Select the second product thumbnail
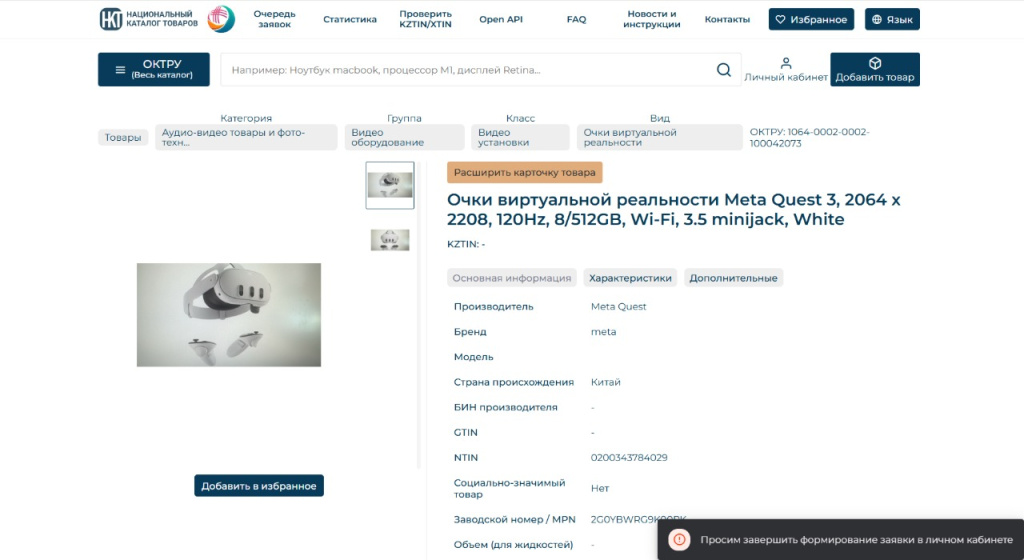The width and height of the screenshot is (1024, 560). pyautogui.click(x=390, y=240)
